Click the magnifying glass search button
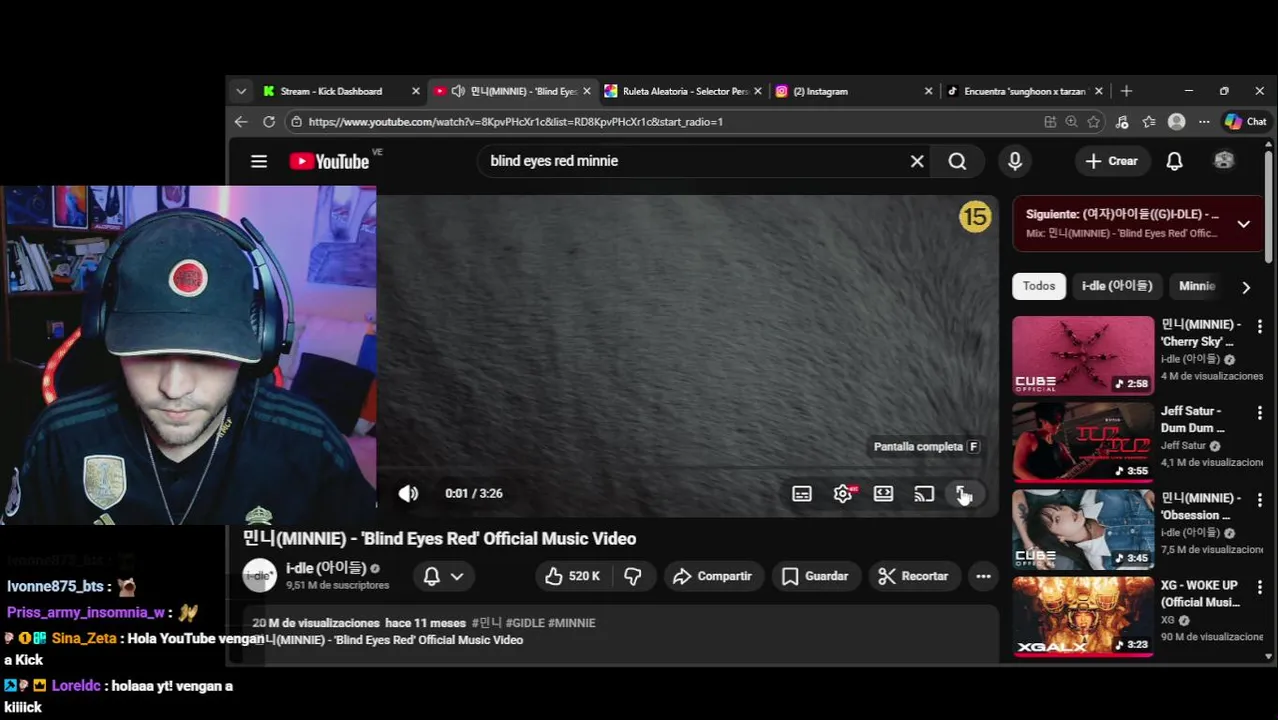This screenshot has height=720, width=1278. [957, 161]
